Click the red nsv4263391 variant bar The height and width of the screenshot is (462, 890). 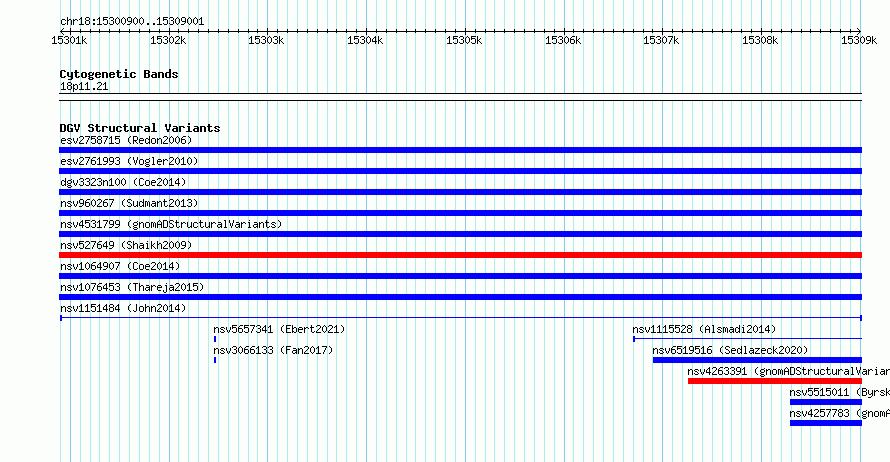(775, 381)
